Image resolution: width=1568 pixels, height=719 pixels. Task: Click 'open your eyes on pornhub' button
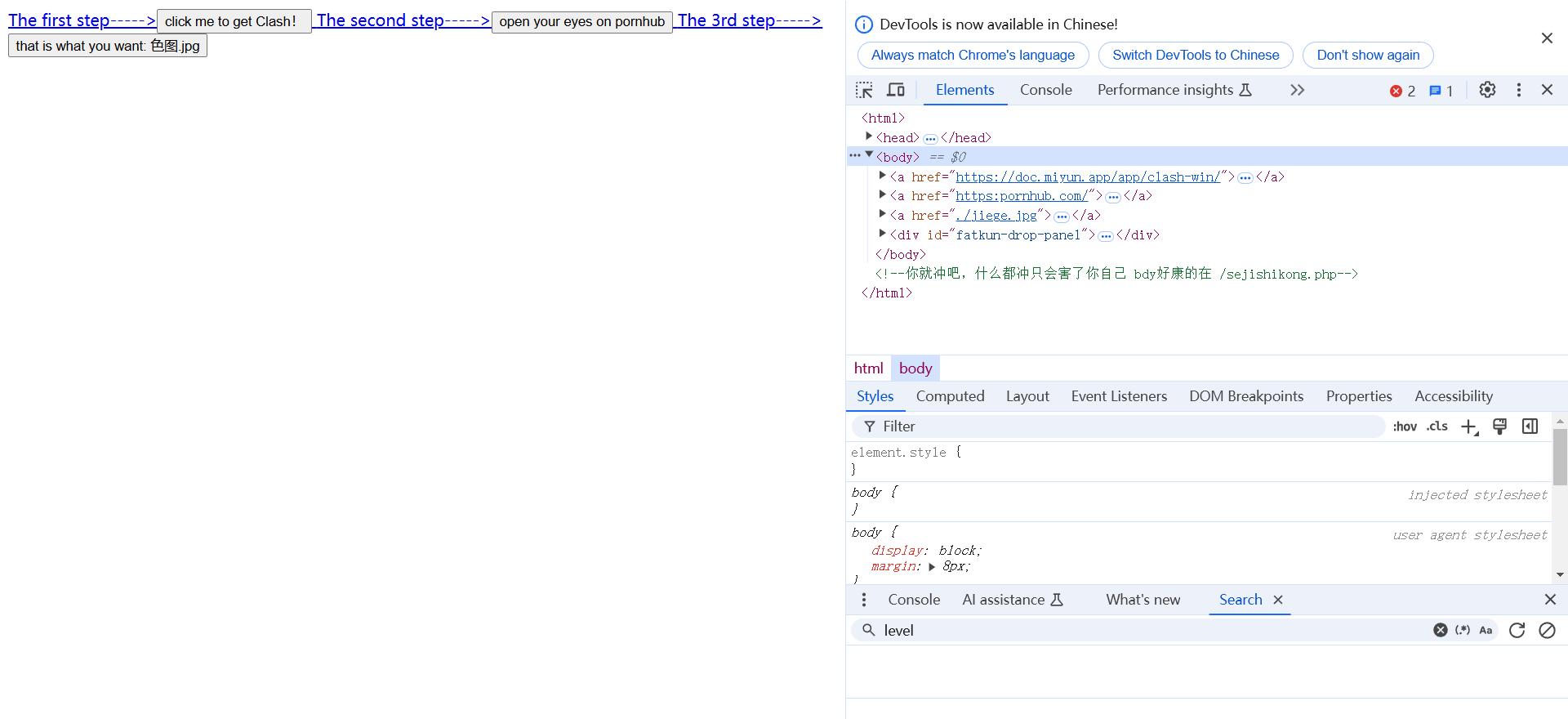point(582,21)
